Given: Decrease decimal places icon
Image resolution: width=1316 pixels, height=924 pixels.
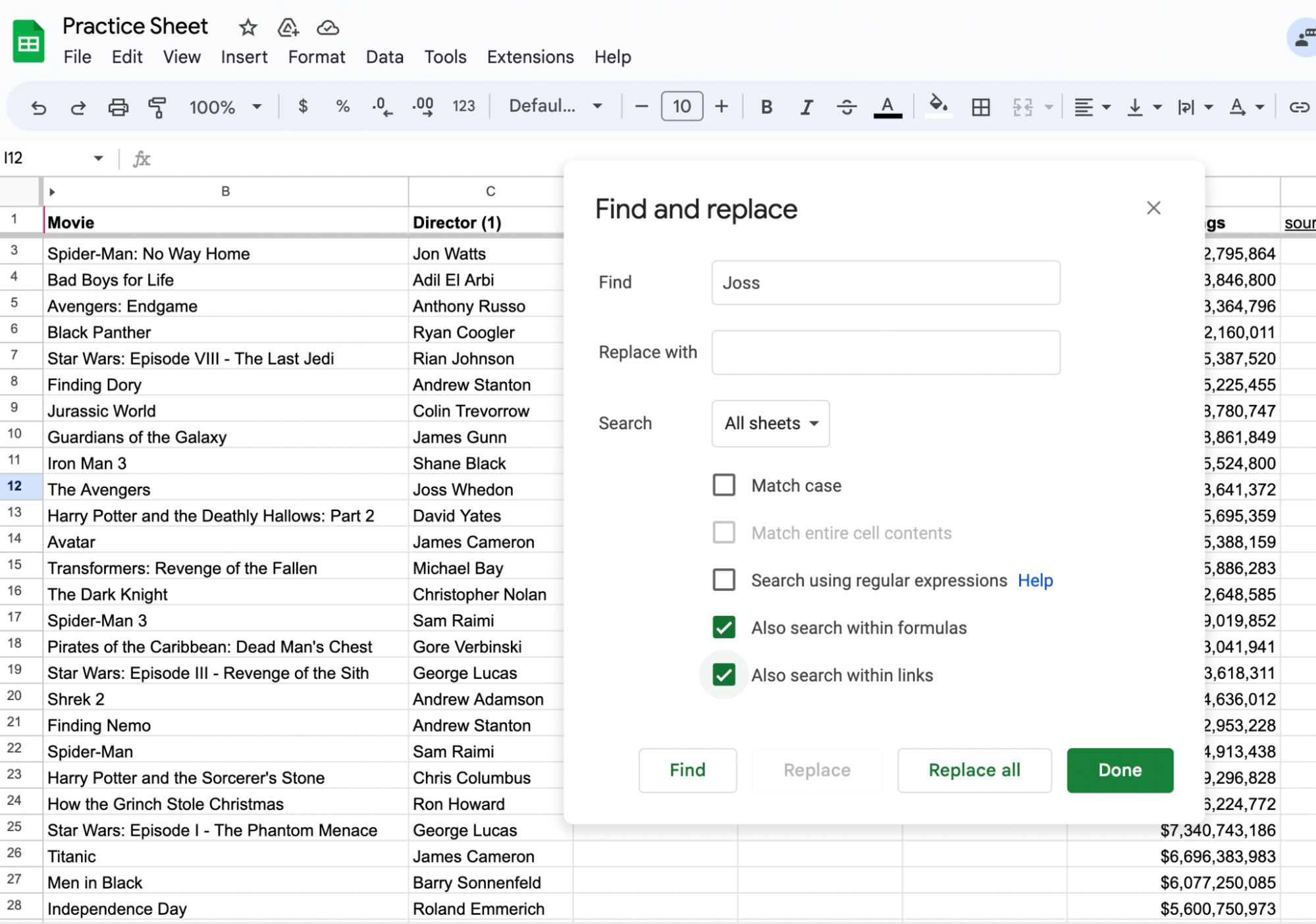Looking at the screenshot, I should point(382,107).
